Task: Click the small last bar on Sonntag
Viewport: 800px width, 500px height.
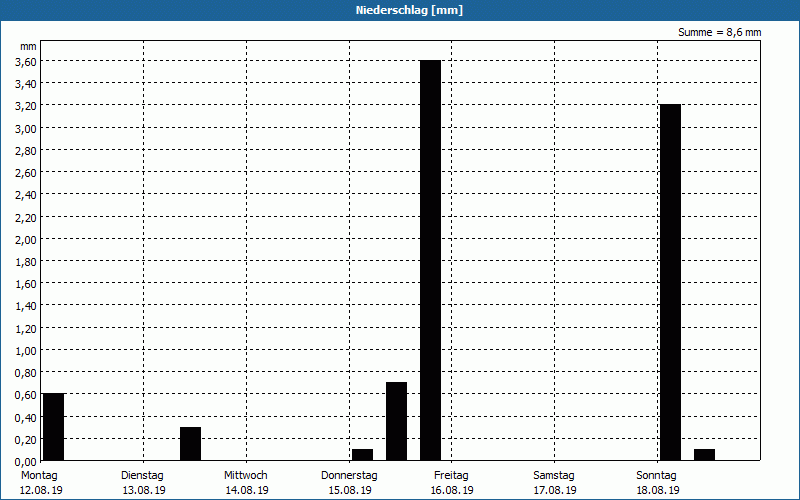Action: click(x=705, y=455)
